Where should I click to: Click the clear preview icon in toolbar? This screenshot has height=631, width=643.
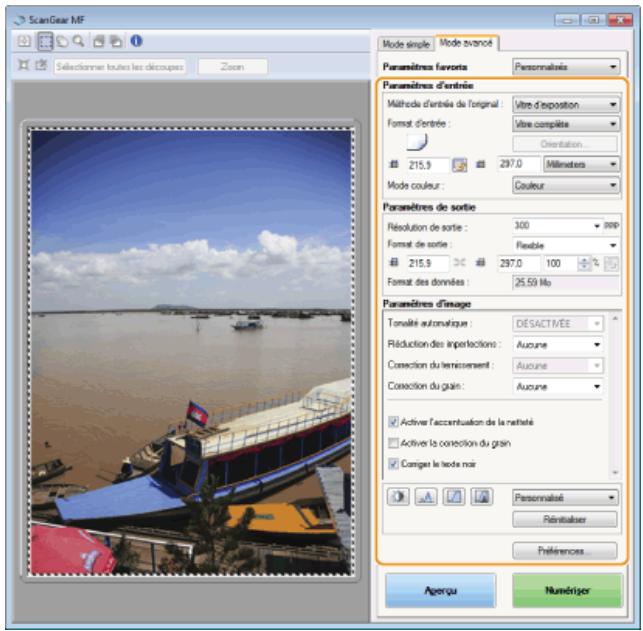pyautogui.click(x=24, y=41)
